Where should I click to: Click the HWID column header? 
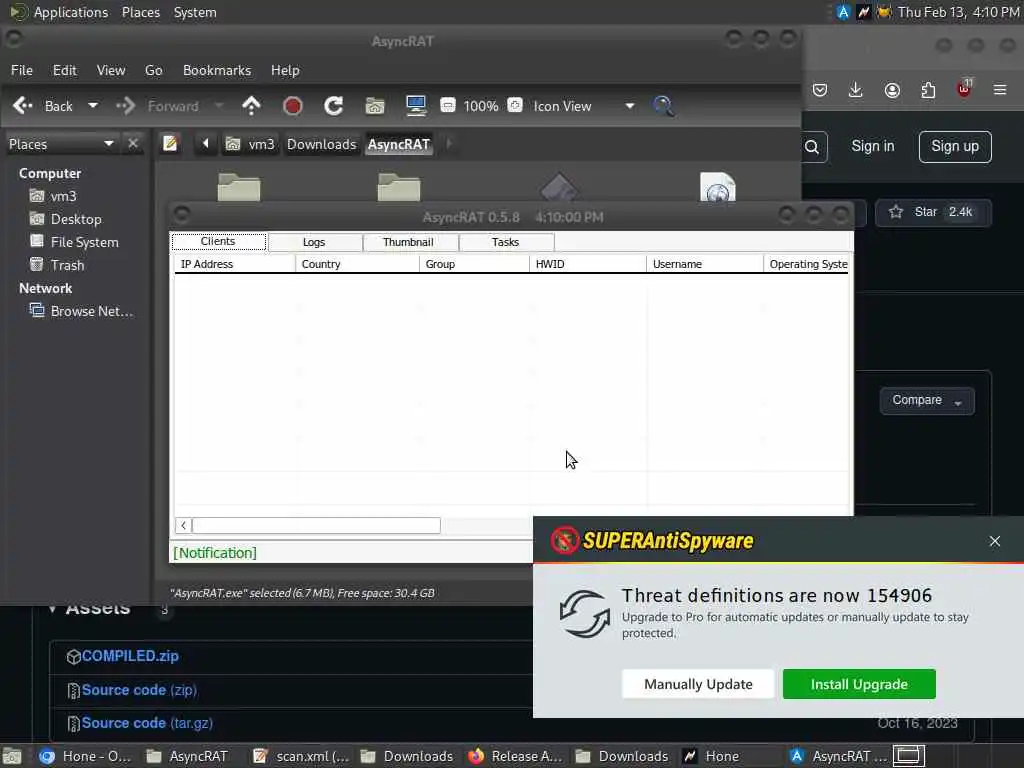click(x=586, y=264)
